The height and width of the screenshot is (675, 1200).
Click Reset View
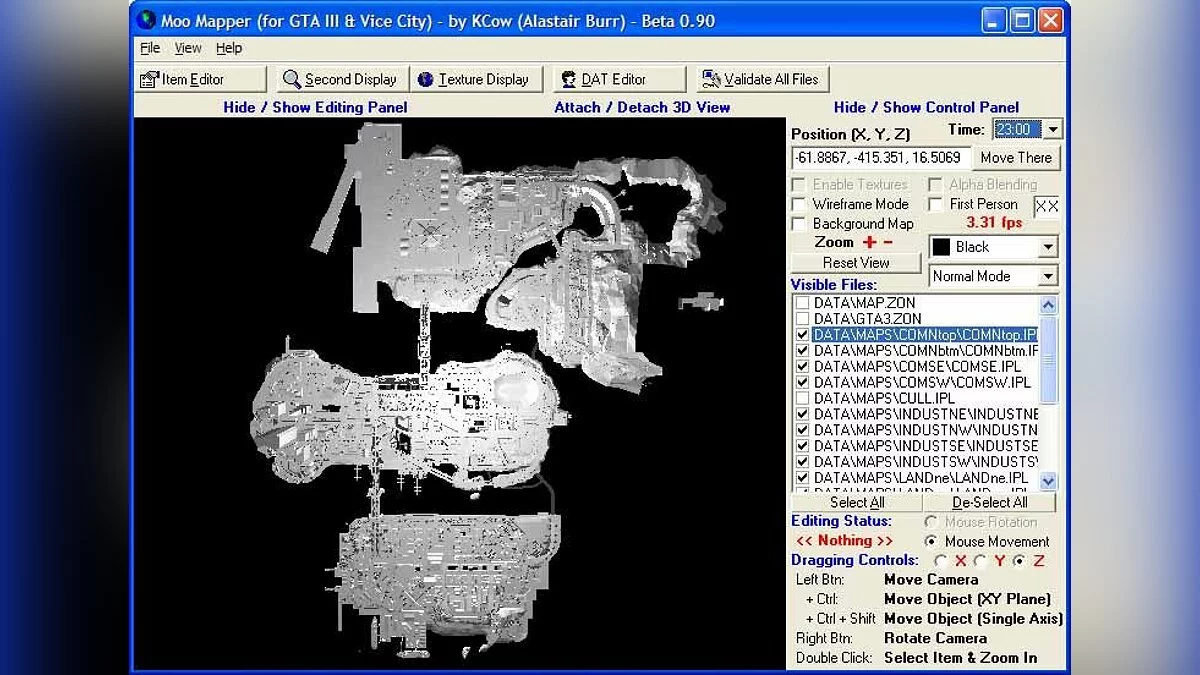coord(856,261)
